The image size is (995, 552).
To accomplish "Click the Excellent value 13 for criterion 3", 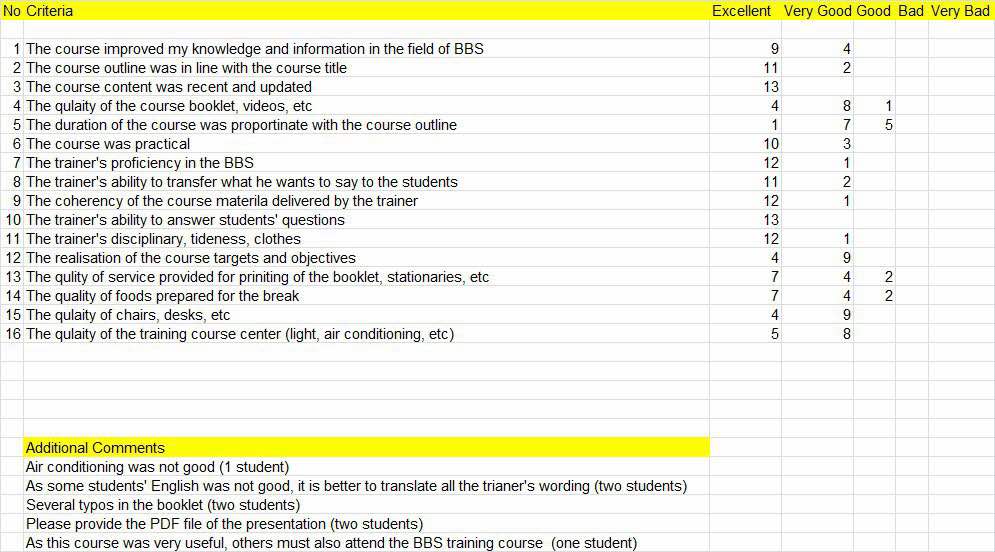I will [745, 86].
